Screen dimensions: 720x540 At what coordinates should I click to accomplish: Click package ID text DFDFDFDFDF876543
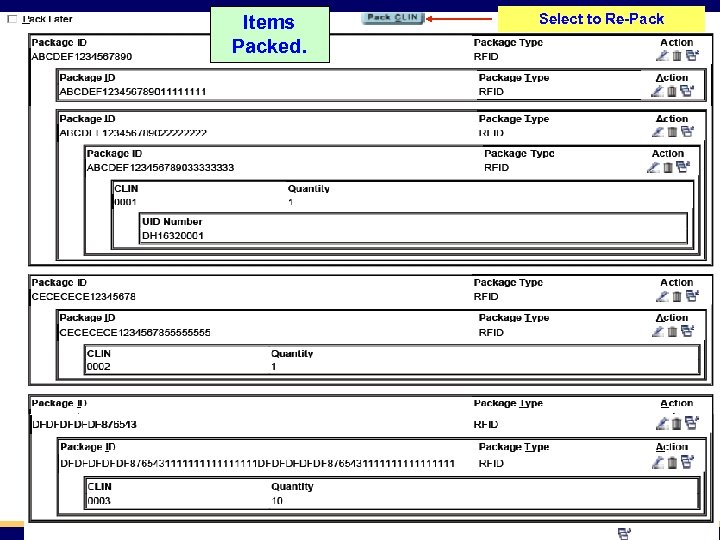[x=84, y=424]
